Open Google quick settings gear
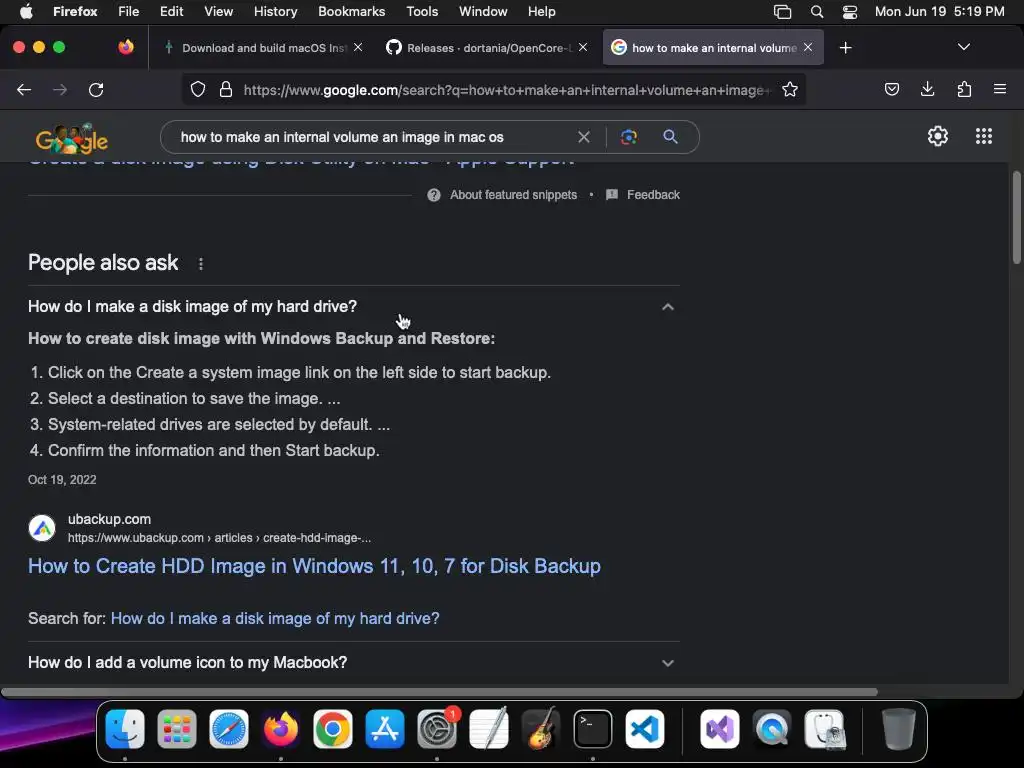The width and height of the screenshot is (1024, 768). tap(938, 136)
